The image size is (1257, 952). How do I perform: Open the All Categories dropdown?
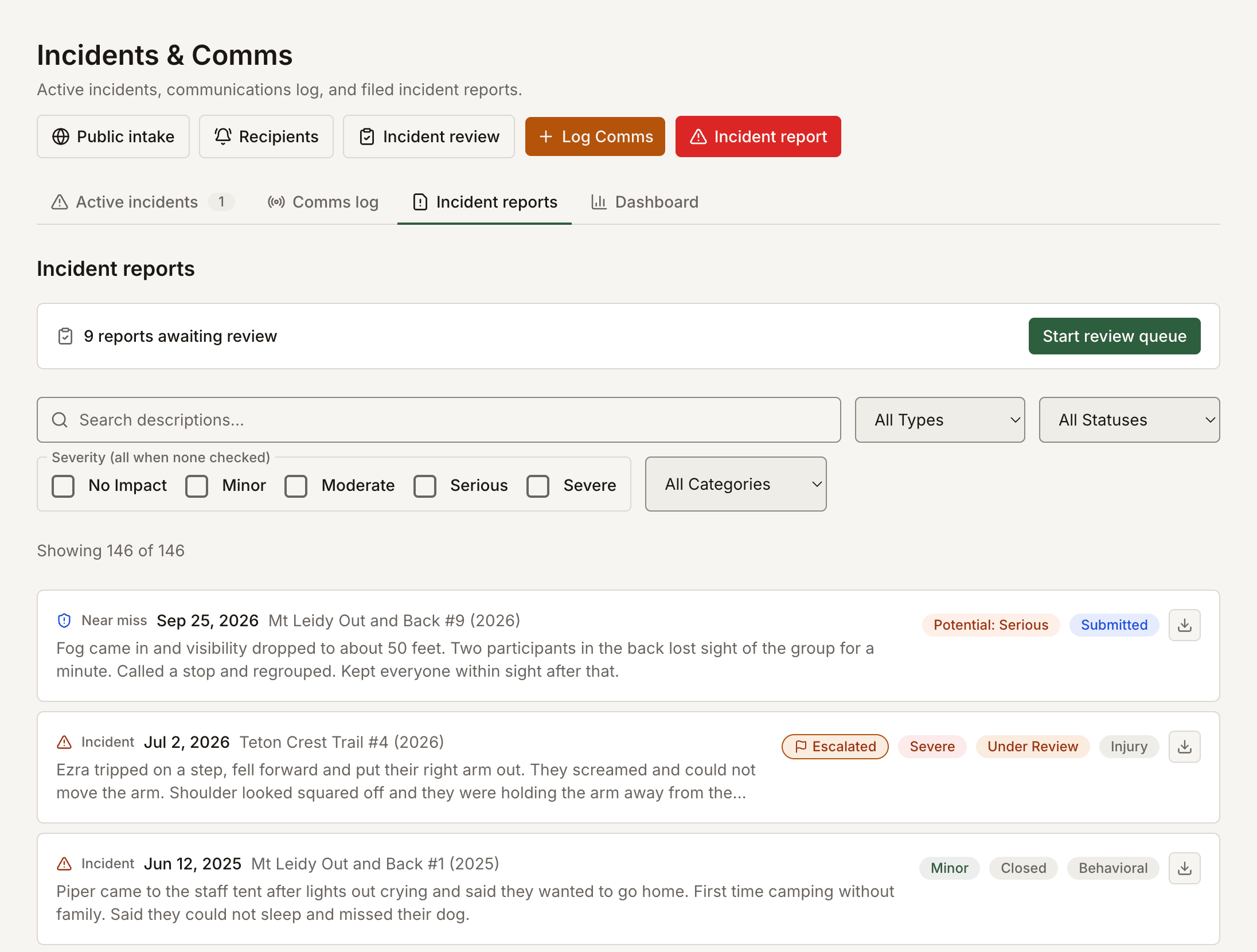click(x=735, y=484)
